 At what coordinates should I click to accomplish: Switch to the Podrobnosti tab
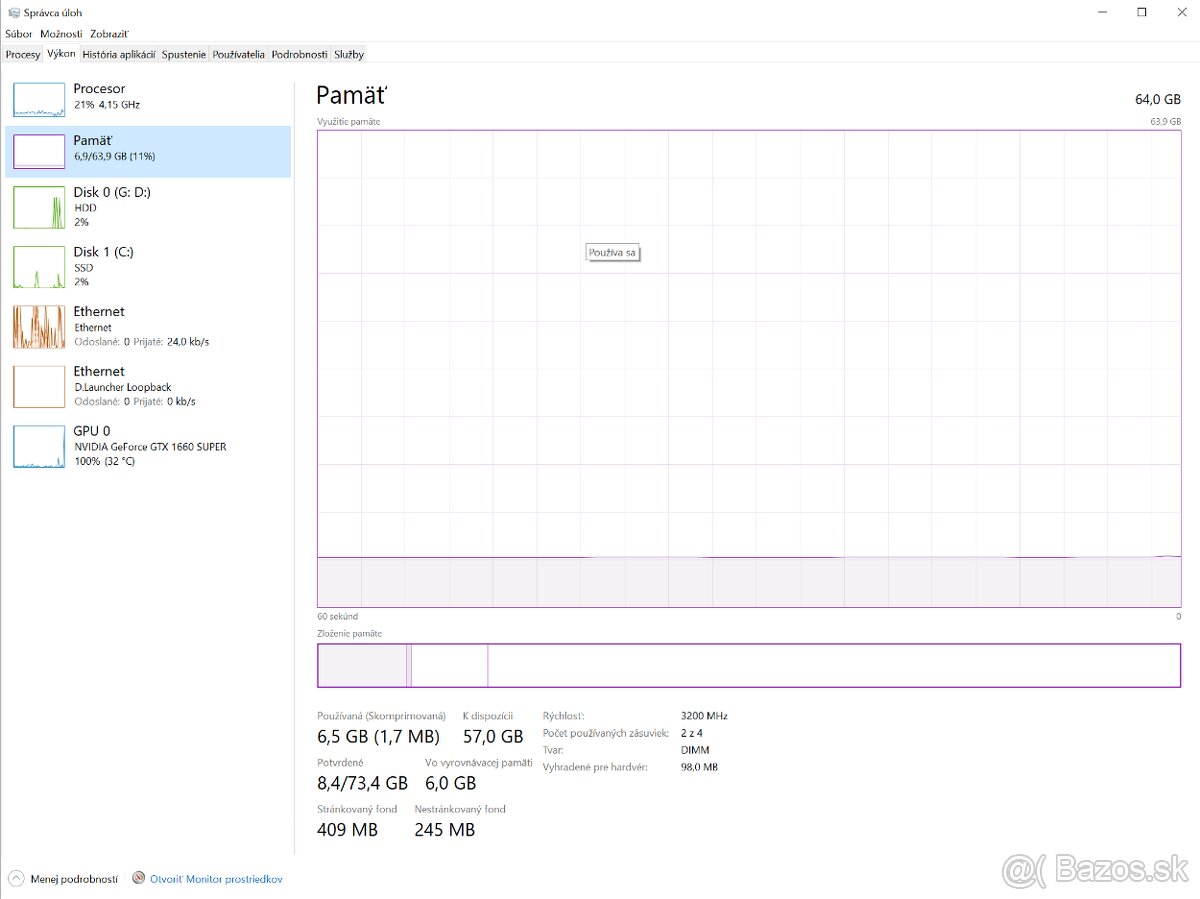click(x=299, y=54)
